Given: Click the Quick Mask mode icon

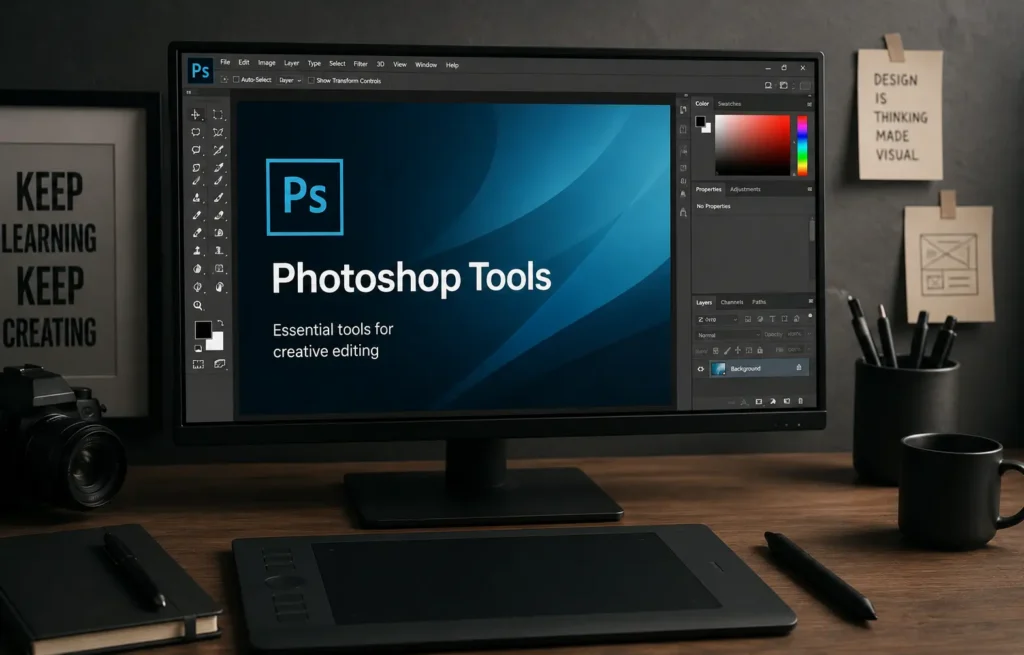Looking at the screenshot, I should point(198,364).
